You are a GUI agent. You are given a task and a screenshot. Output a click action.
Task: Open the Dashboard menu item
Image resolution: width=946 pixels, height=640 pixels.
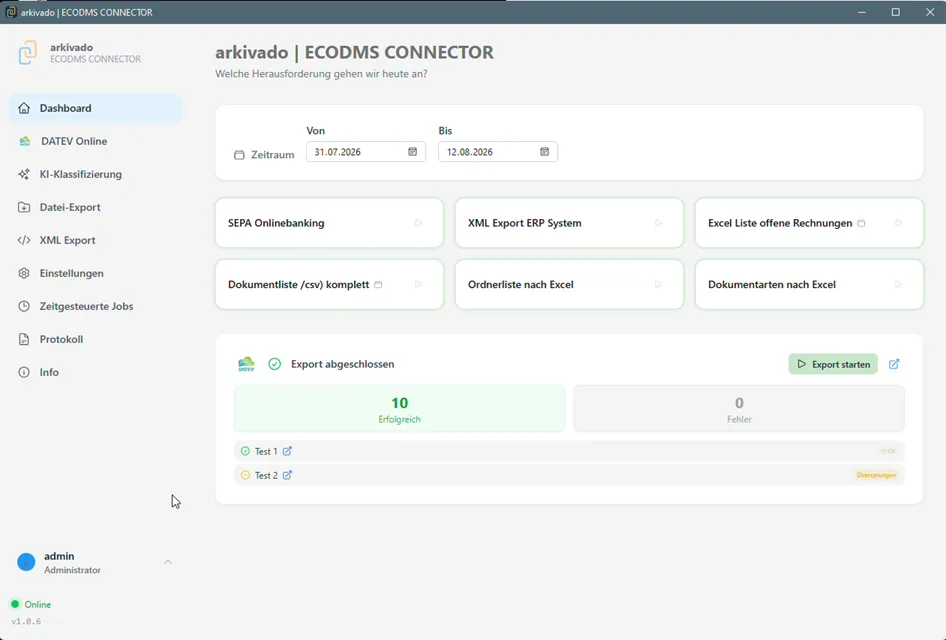click(x=95, y=108)
